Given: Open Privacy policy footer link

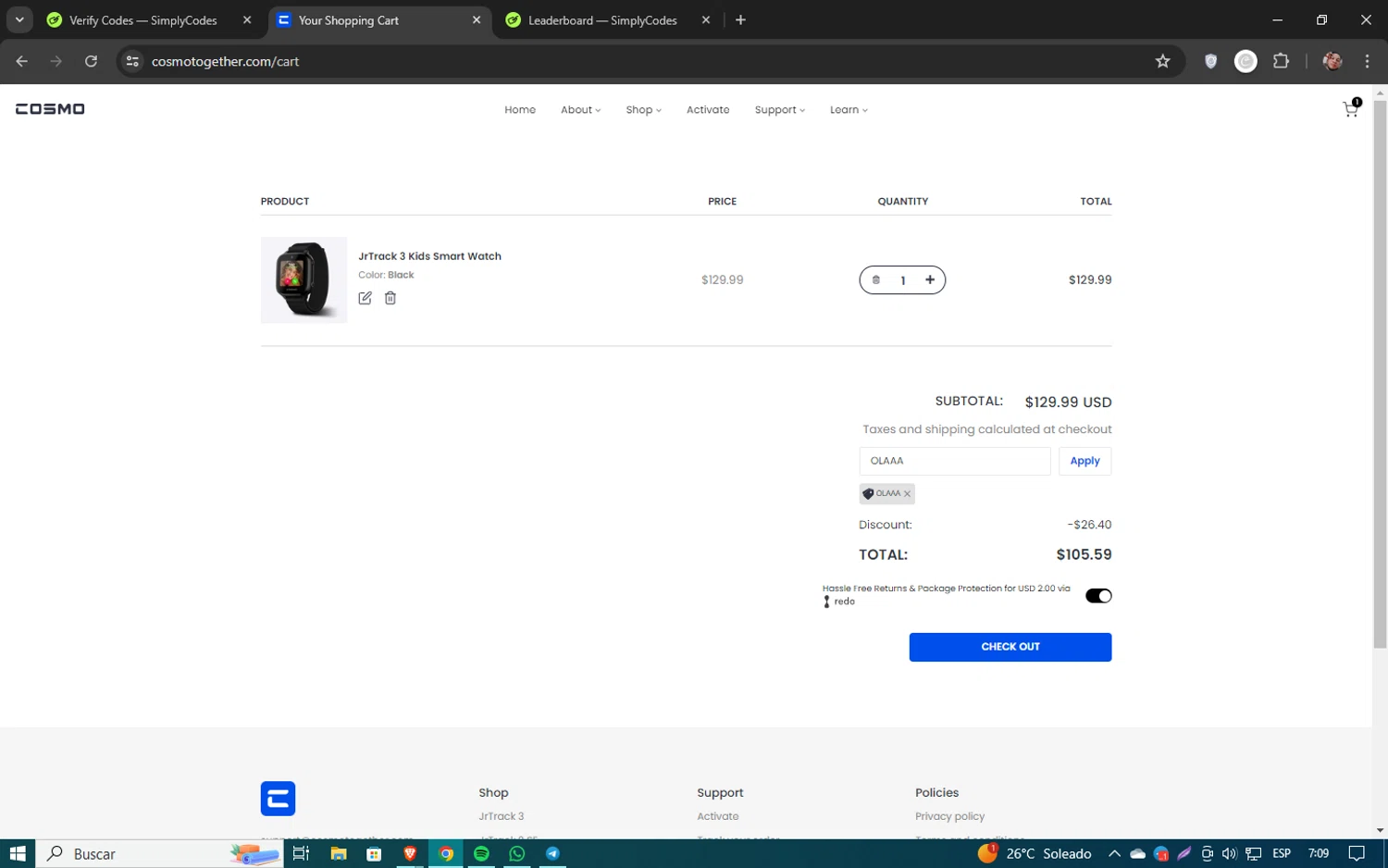Looking at the screenshot, I should pyautogui.click(x=949, y=816).
